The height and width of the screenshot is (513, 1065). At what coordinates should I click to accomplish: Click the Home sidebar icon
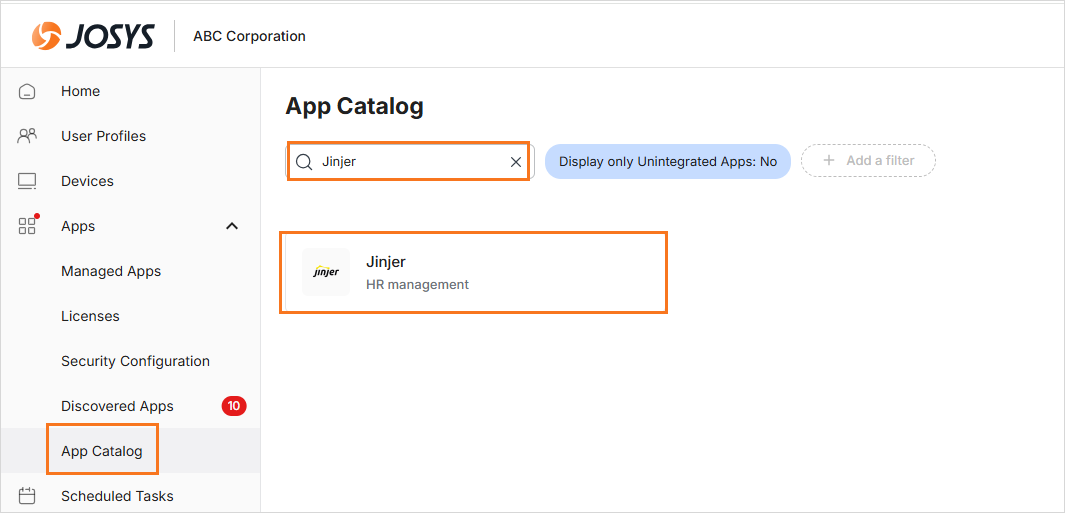27,91
